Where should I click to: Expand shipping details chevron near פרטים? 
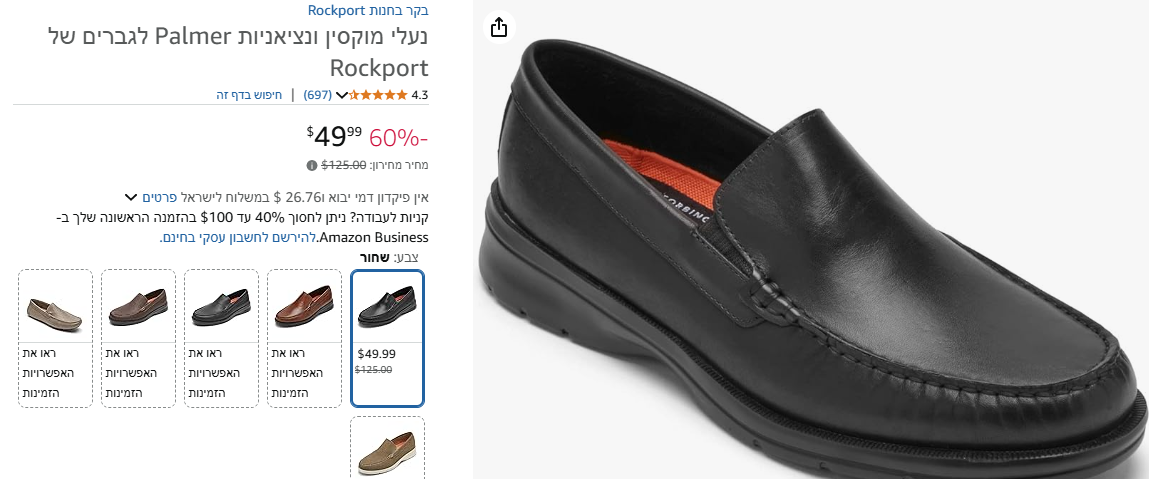tap(131, 197)
